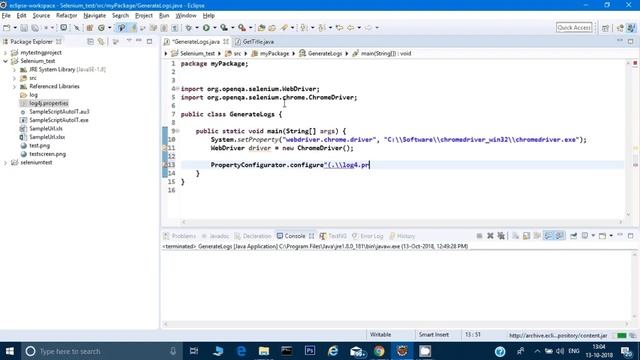Viewport: 640px width, 360px height.
Task: Click the Quick Access search field
Action: [x=574, y=27]
